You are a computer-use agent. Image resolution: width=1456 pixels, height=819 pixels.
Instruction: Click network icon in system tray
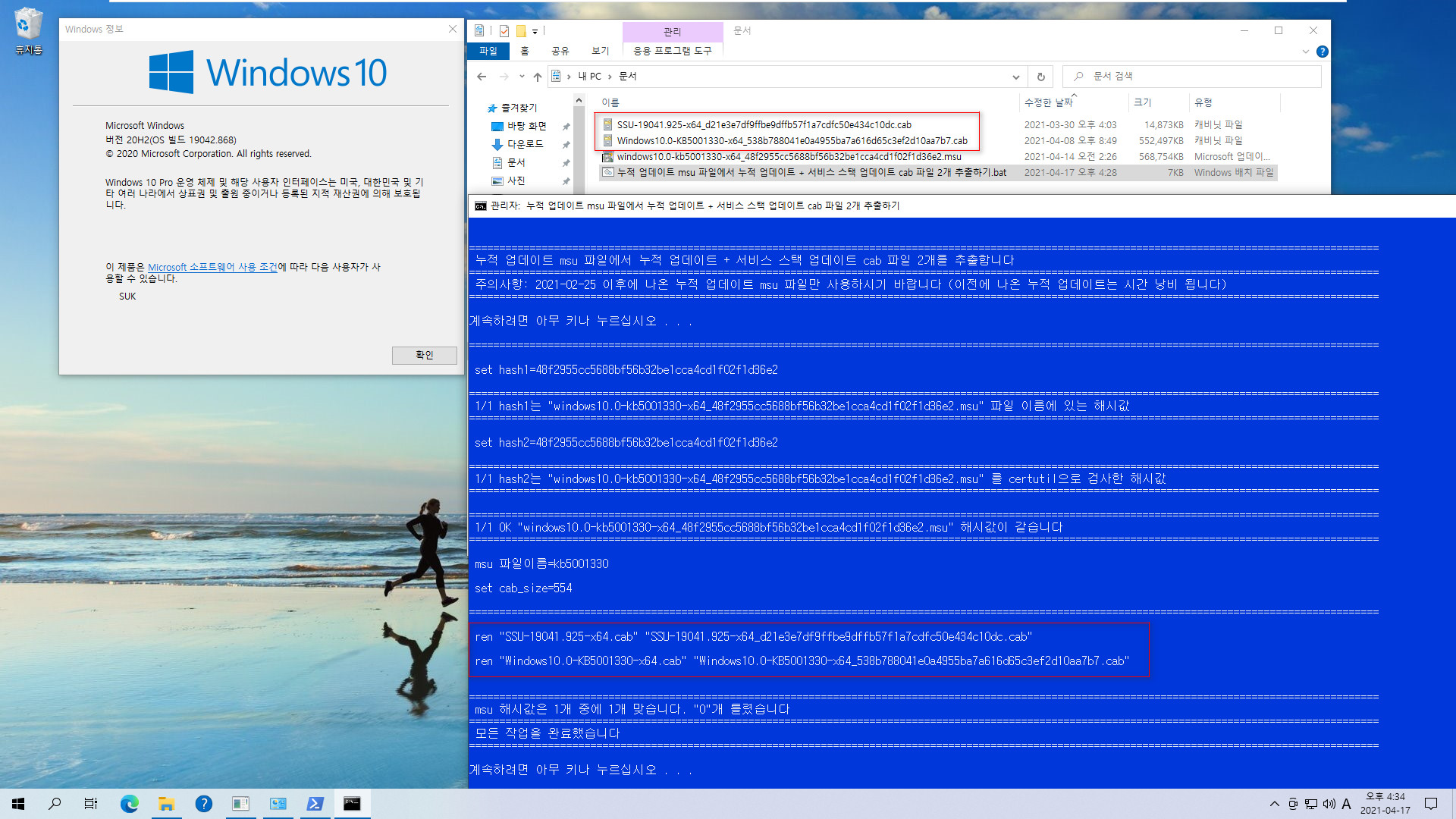coord(1310,804)
